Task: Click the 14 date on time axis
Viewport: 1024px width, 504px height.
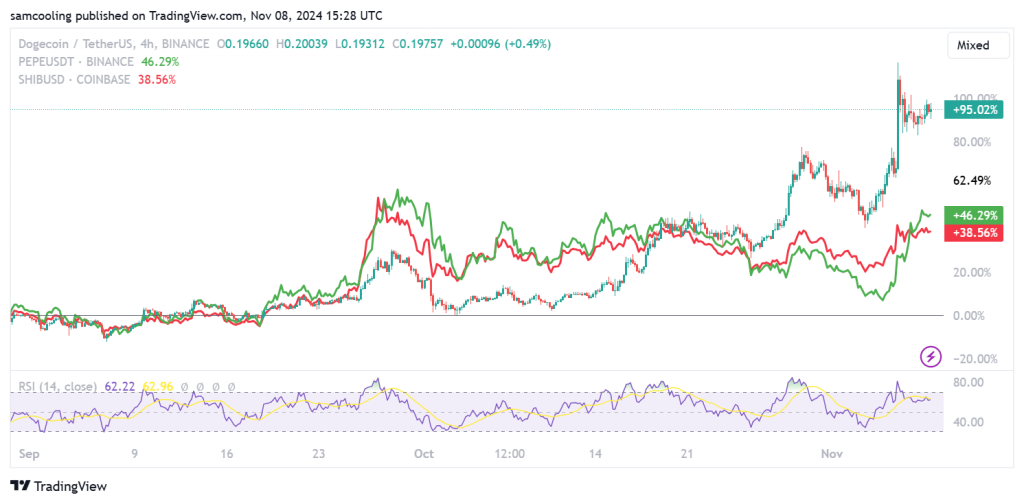Action: 595,452
